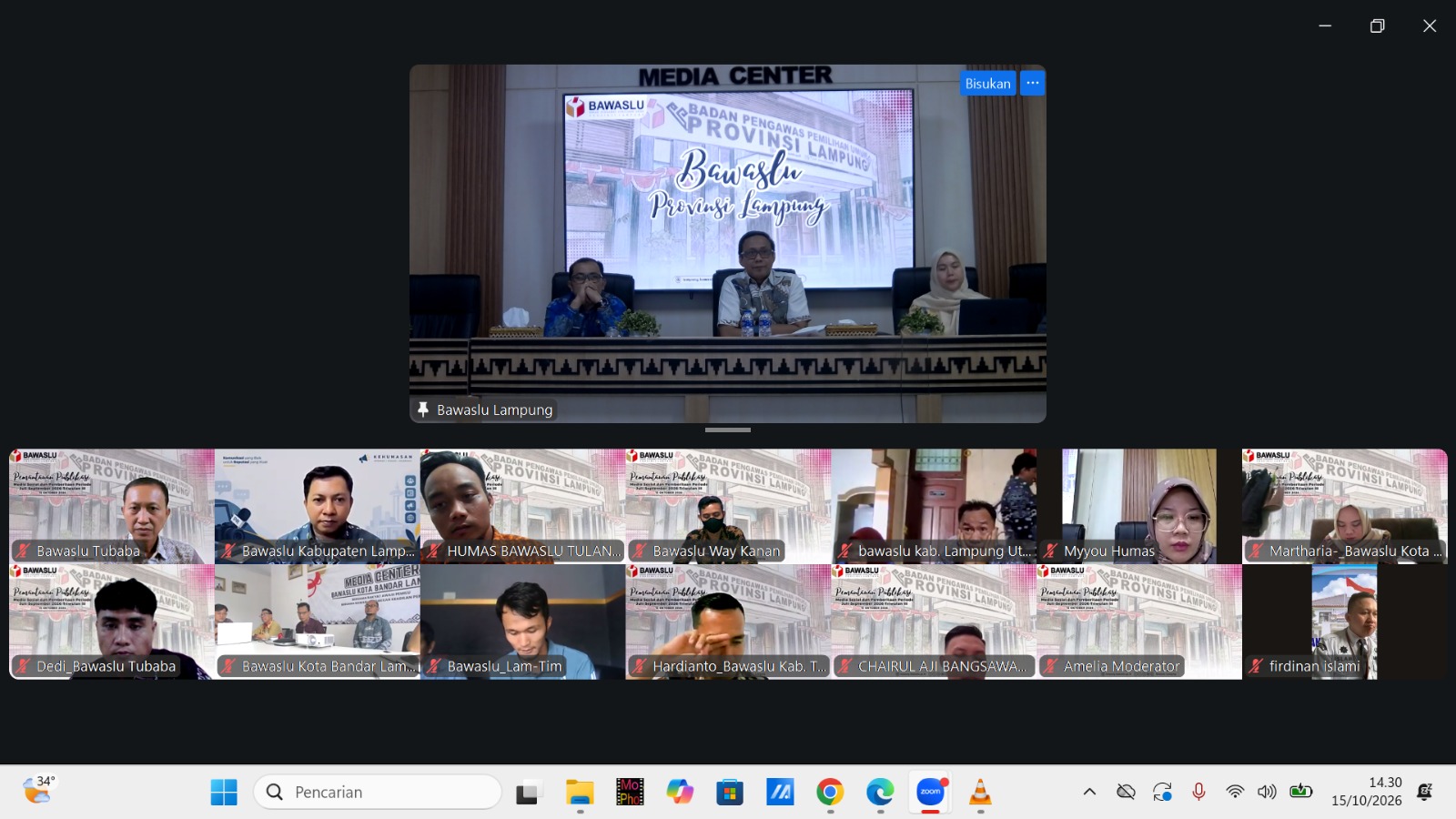Screen dimensions: 1456x819
Task: Click the crossed-out cloud tray icon
Action: [x=1126, y=792]
